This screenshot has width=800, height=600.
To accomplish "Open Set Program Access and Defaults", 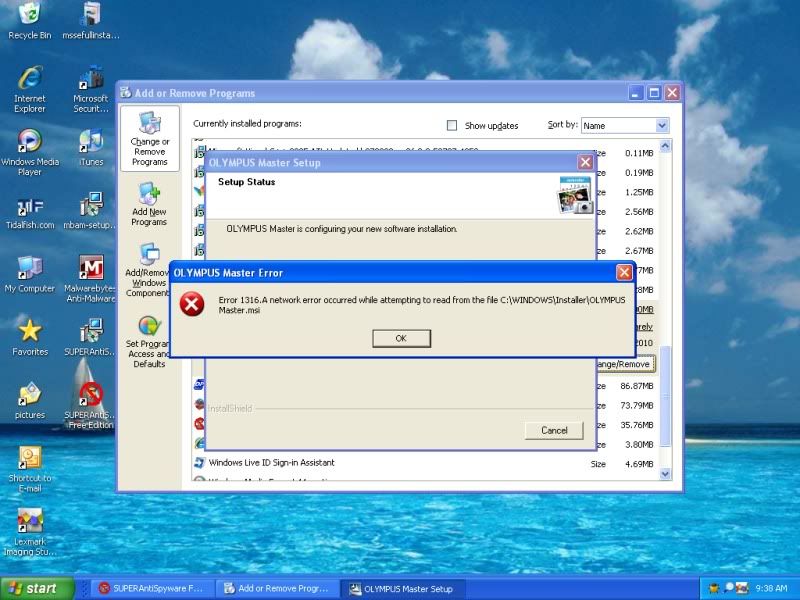I will tap(148, 342).
